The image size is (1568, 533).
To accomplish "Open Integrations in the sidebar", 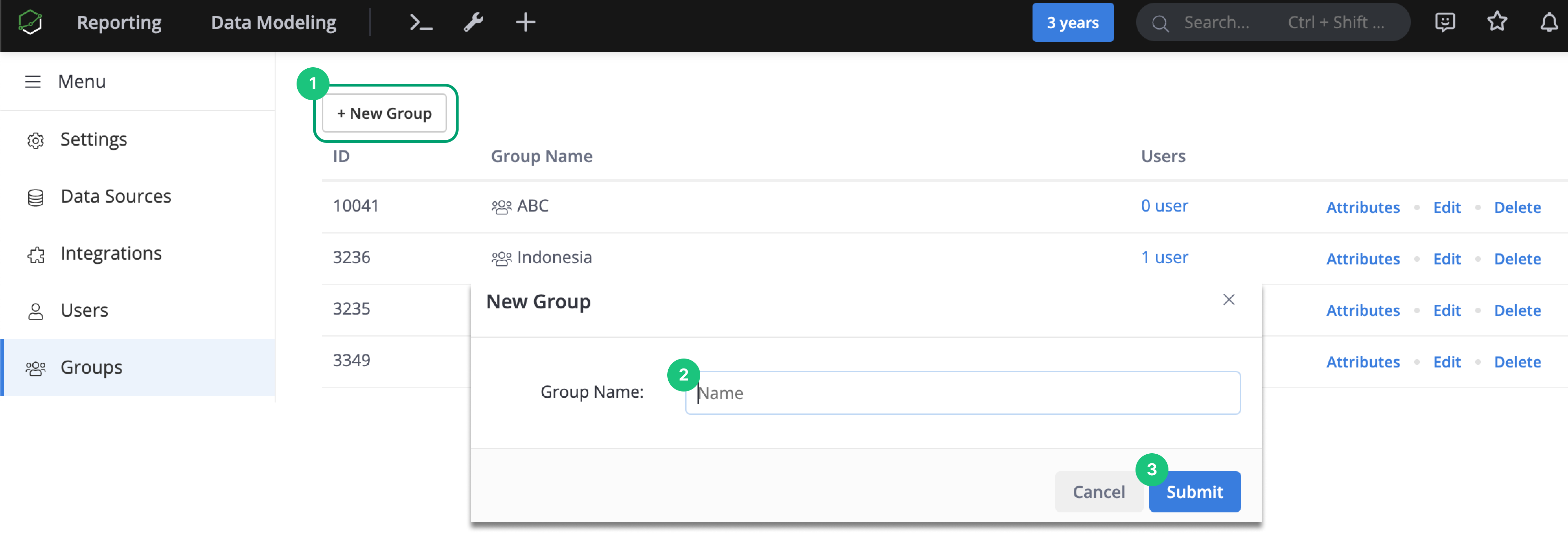I will 138,253.
